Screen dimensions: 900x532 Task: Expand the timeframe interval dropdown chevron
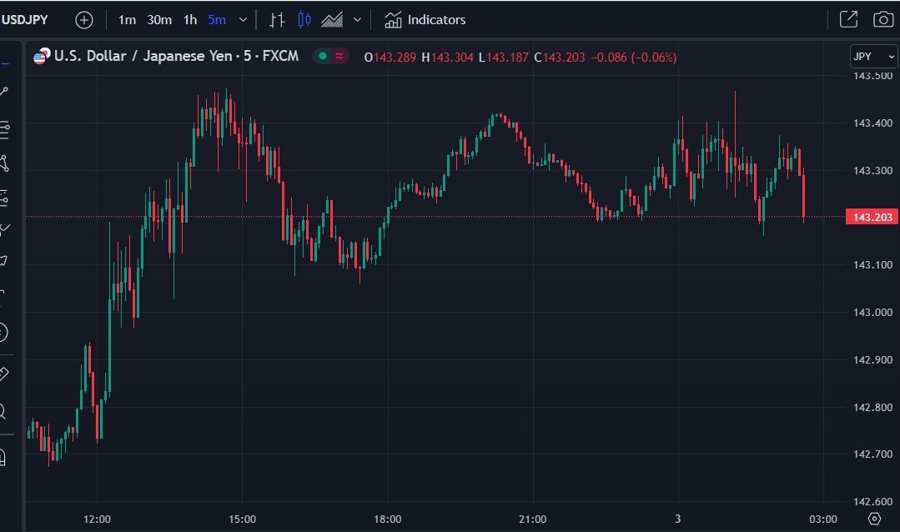point(243,20)
